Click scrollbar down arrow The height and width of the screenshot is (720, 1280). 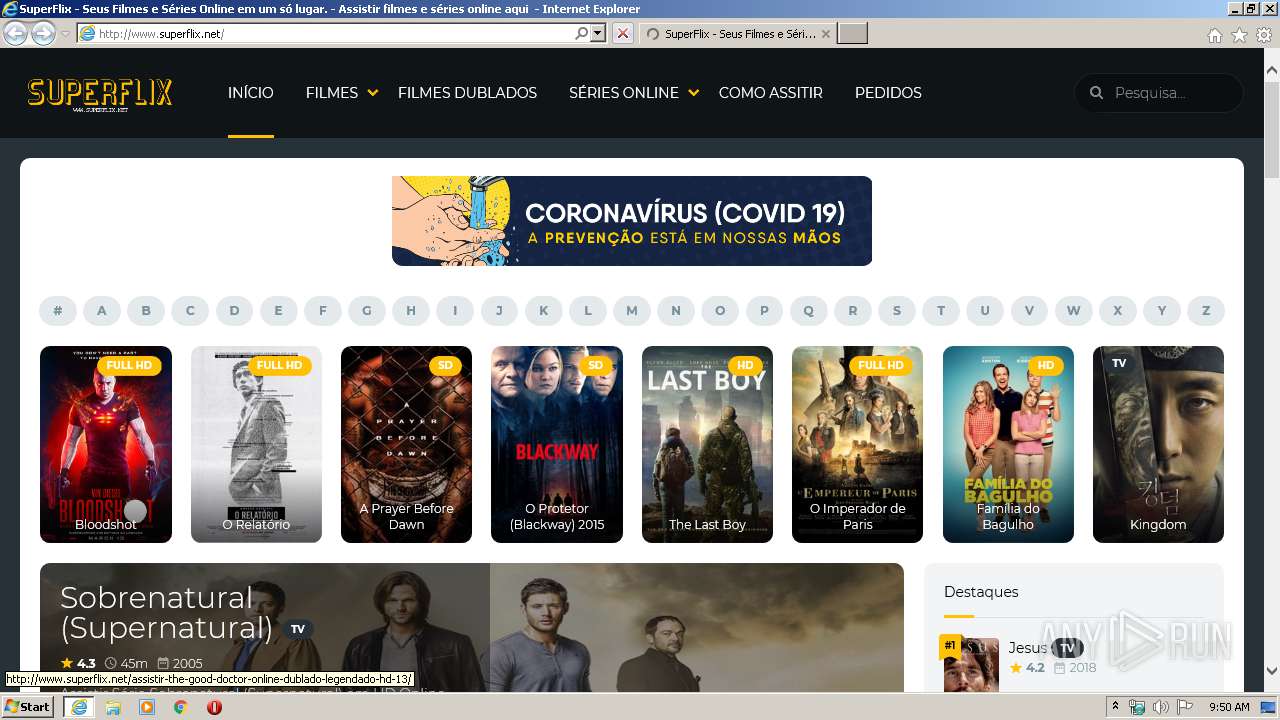pyautogui.click(x=1272, y=671)
